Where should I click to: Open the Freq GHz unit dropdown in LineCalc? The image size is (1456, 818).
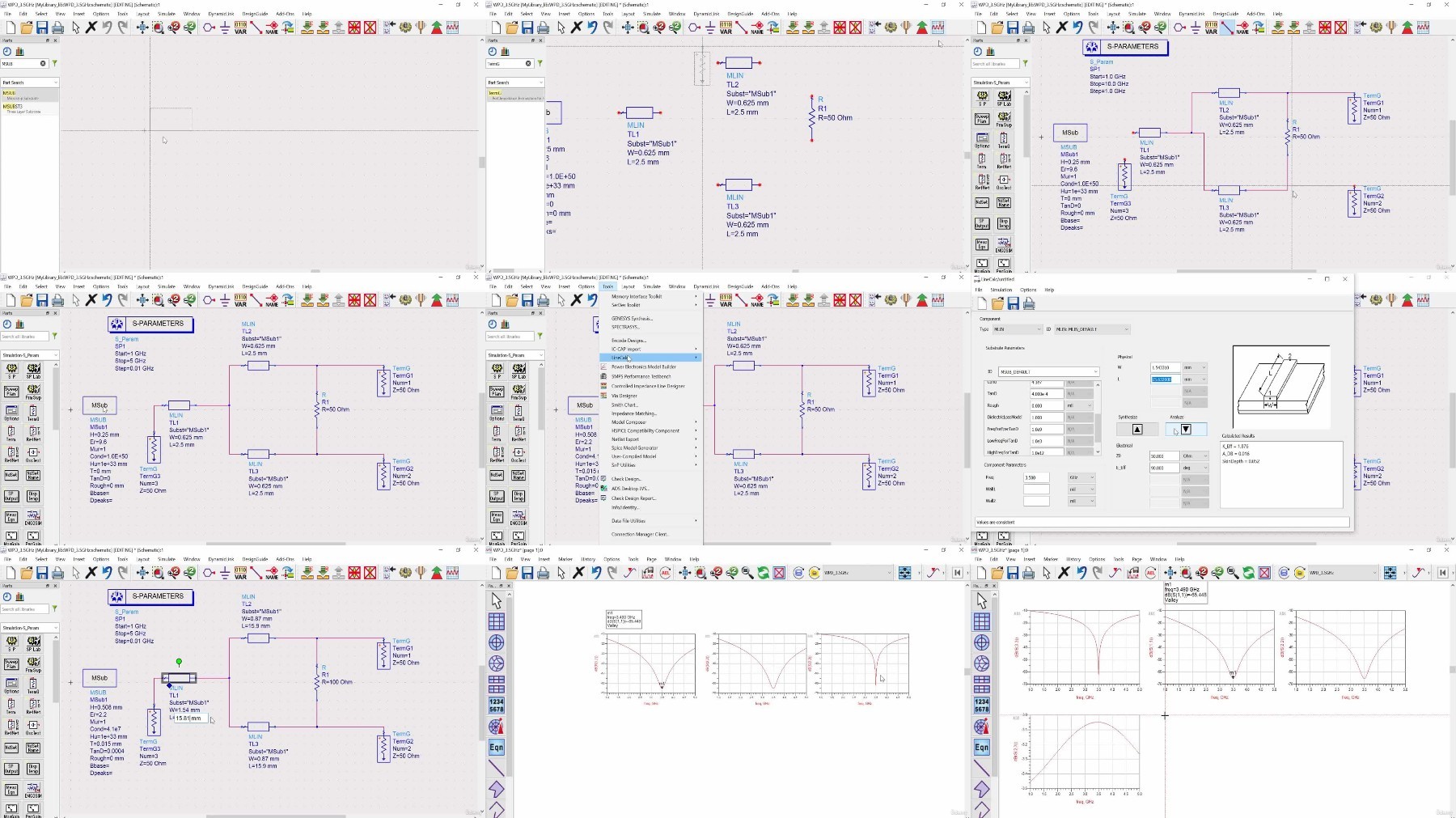coord(1082,477)
